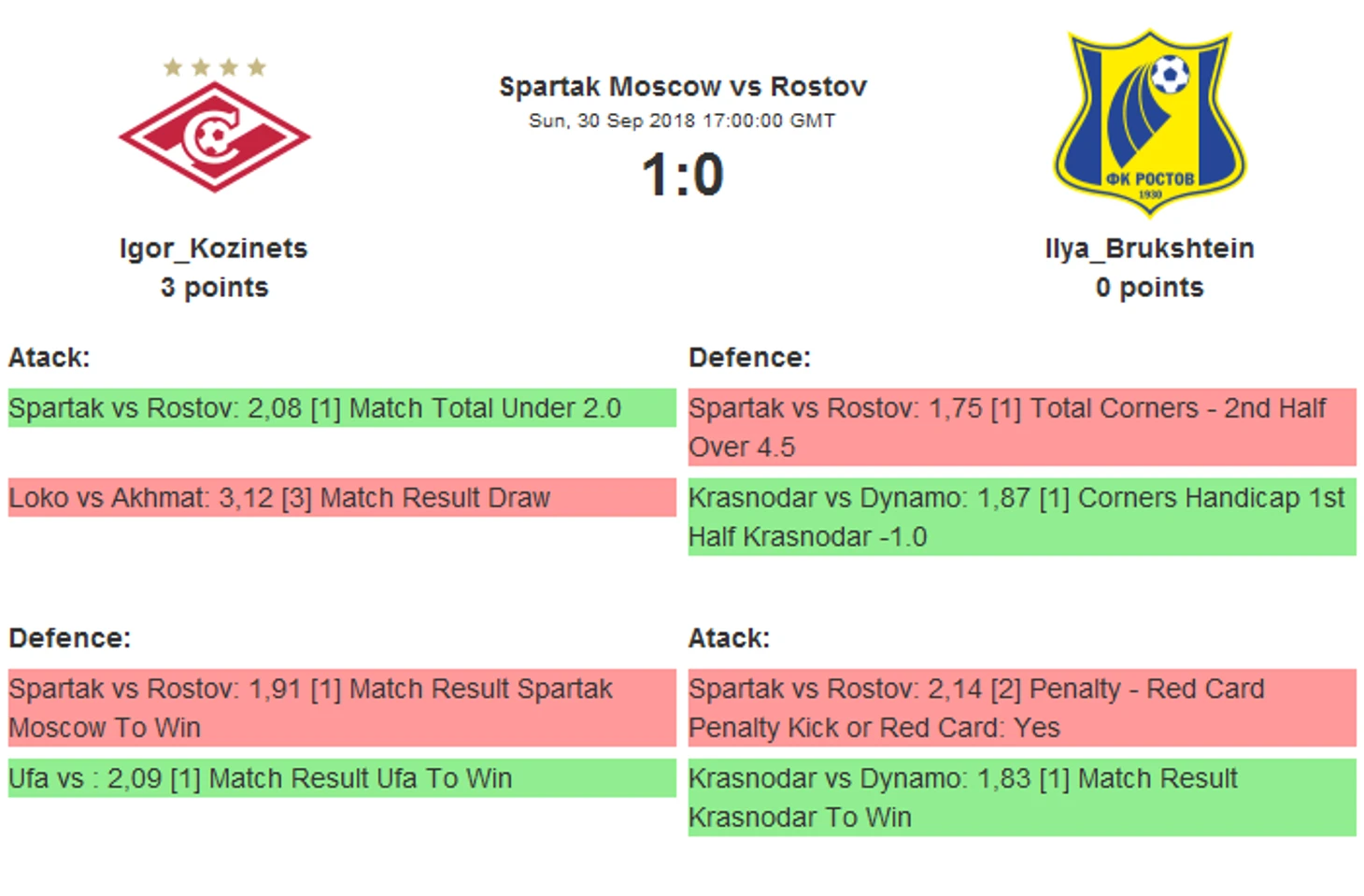Screen dimensions: 1364x896
Task: Click the Spartak Moscow club logo
Action: tap(215, 136)
